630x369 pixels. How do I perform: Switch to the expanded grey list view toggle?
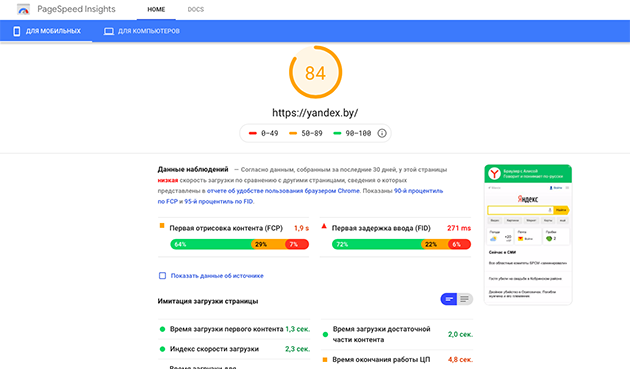pos(465,299)
